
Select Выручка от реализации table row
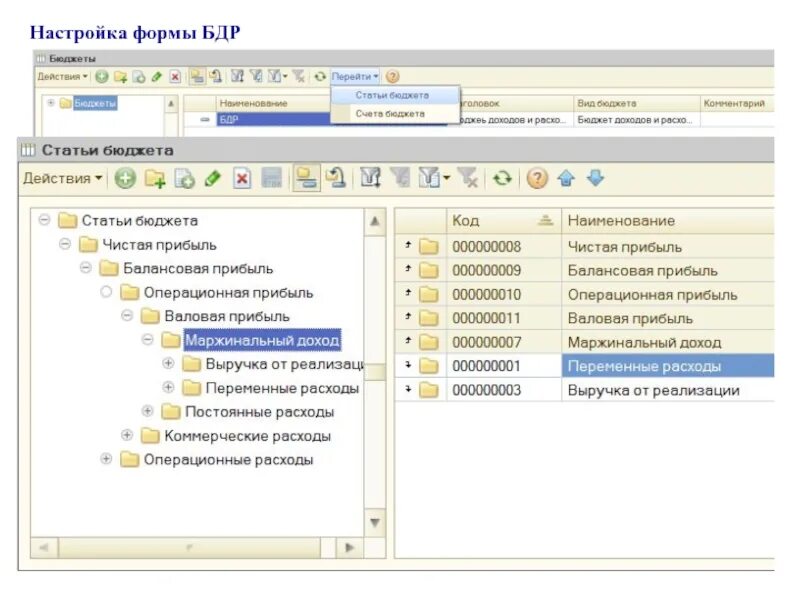coord(584,390)
